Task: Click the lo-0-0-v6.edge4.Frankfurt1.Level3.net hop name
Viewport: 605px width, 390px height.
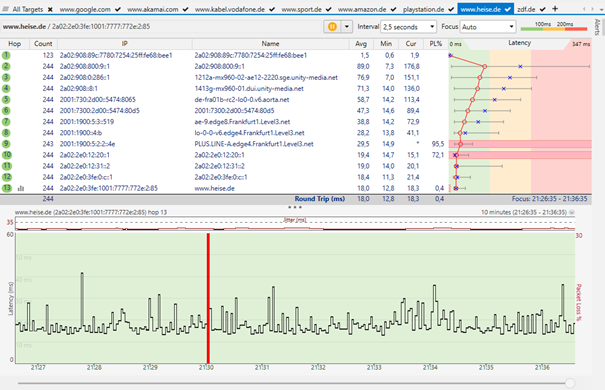Action: (249, 133)
